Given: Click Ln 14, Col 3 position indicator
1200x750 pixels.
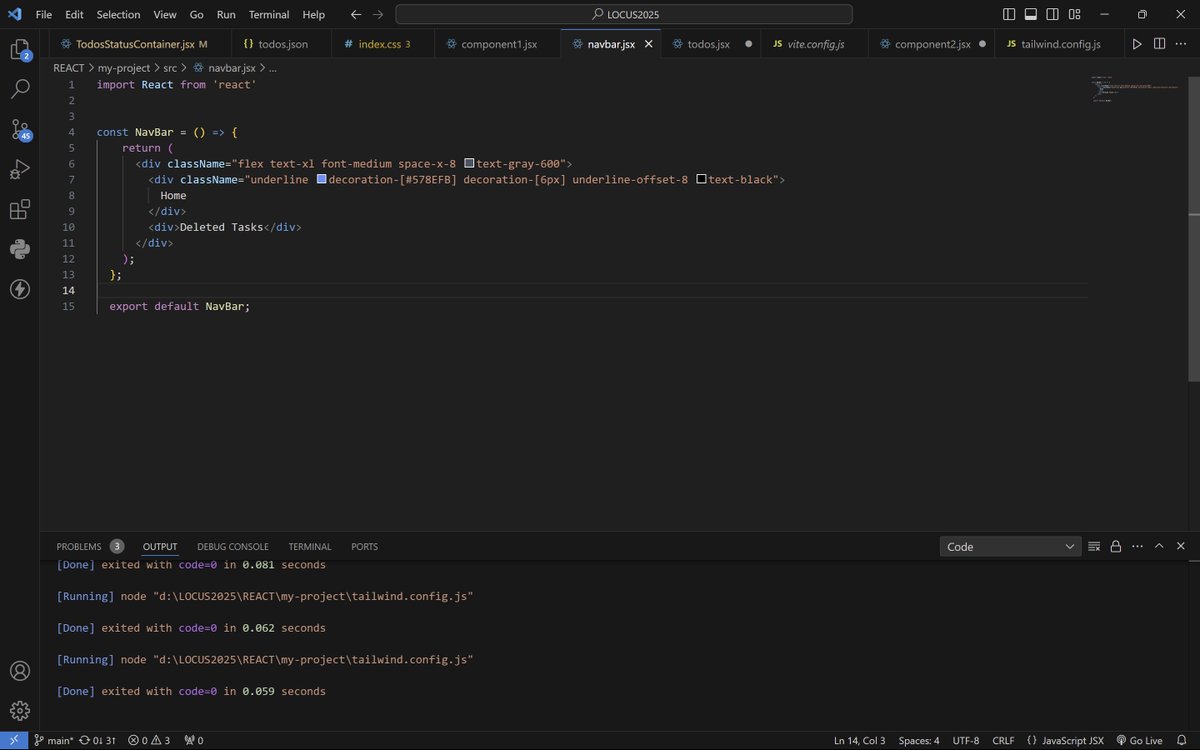Looking at the screenshot, I should (x=860, y=740).
